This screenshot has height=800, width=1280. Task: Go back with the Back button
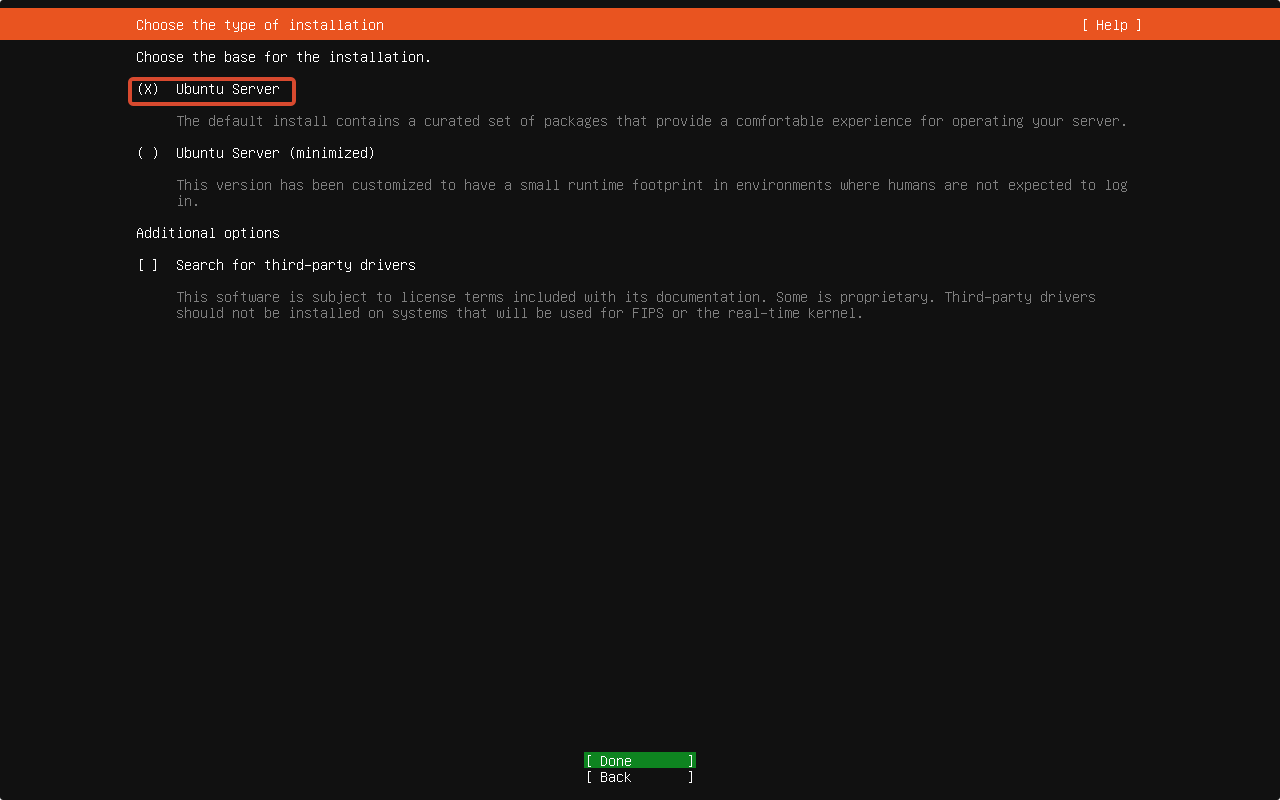640,777
